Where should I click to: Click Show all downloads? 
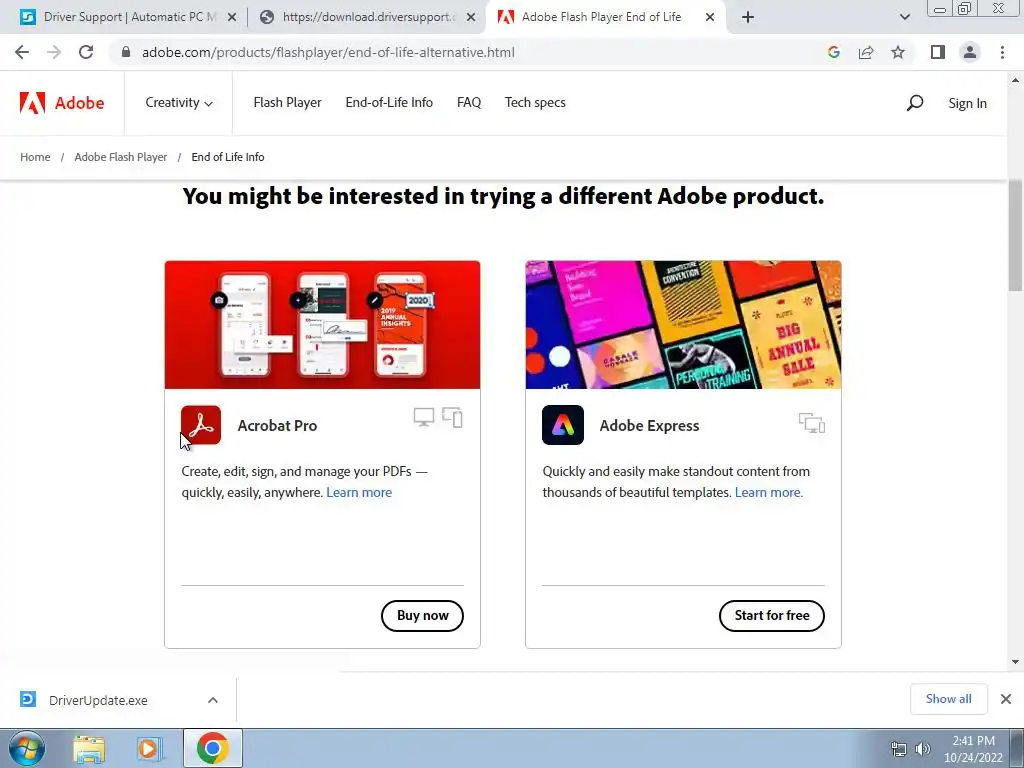click(948, 699)
